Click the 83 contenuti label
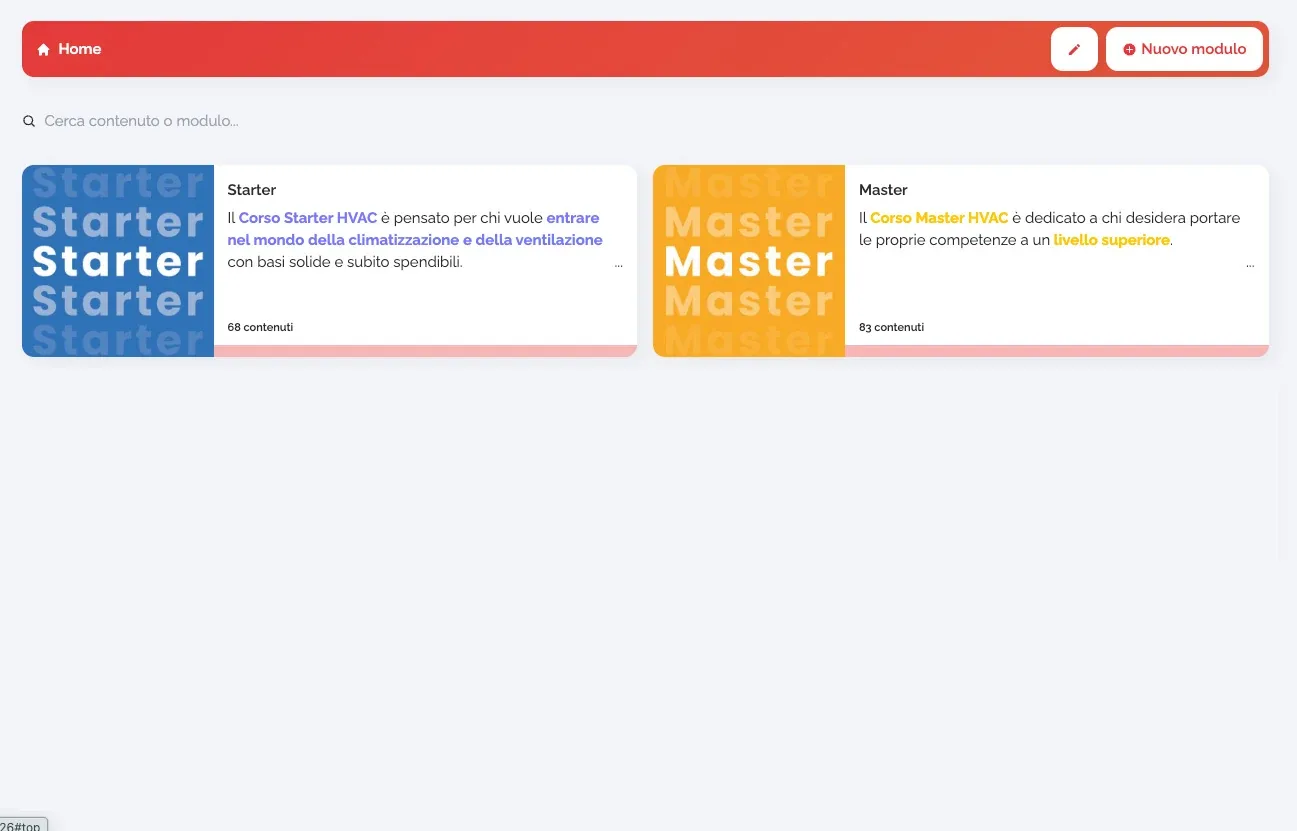1297x831 pixels. coord(891,327)
